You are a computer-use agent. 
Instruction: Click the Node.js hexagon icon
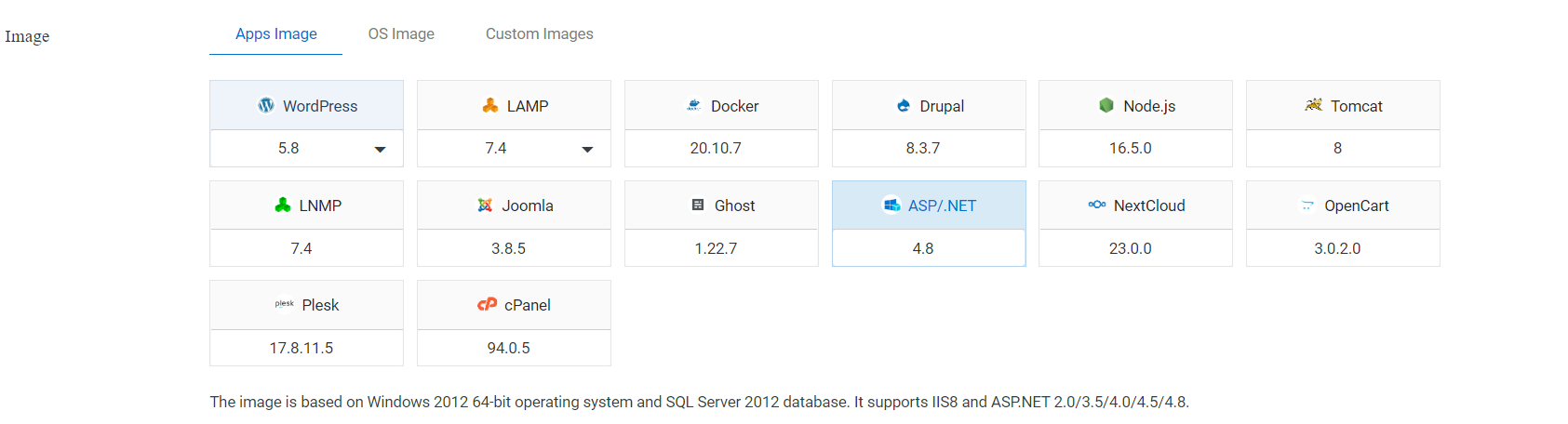[1106, 105]
